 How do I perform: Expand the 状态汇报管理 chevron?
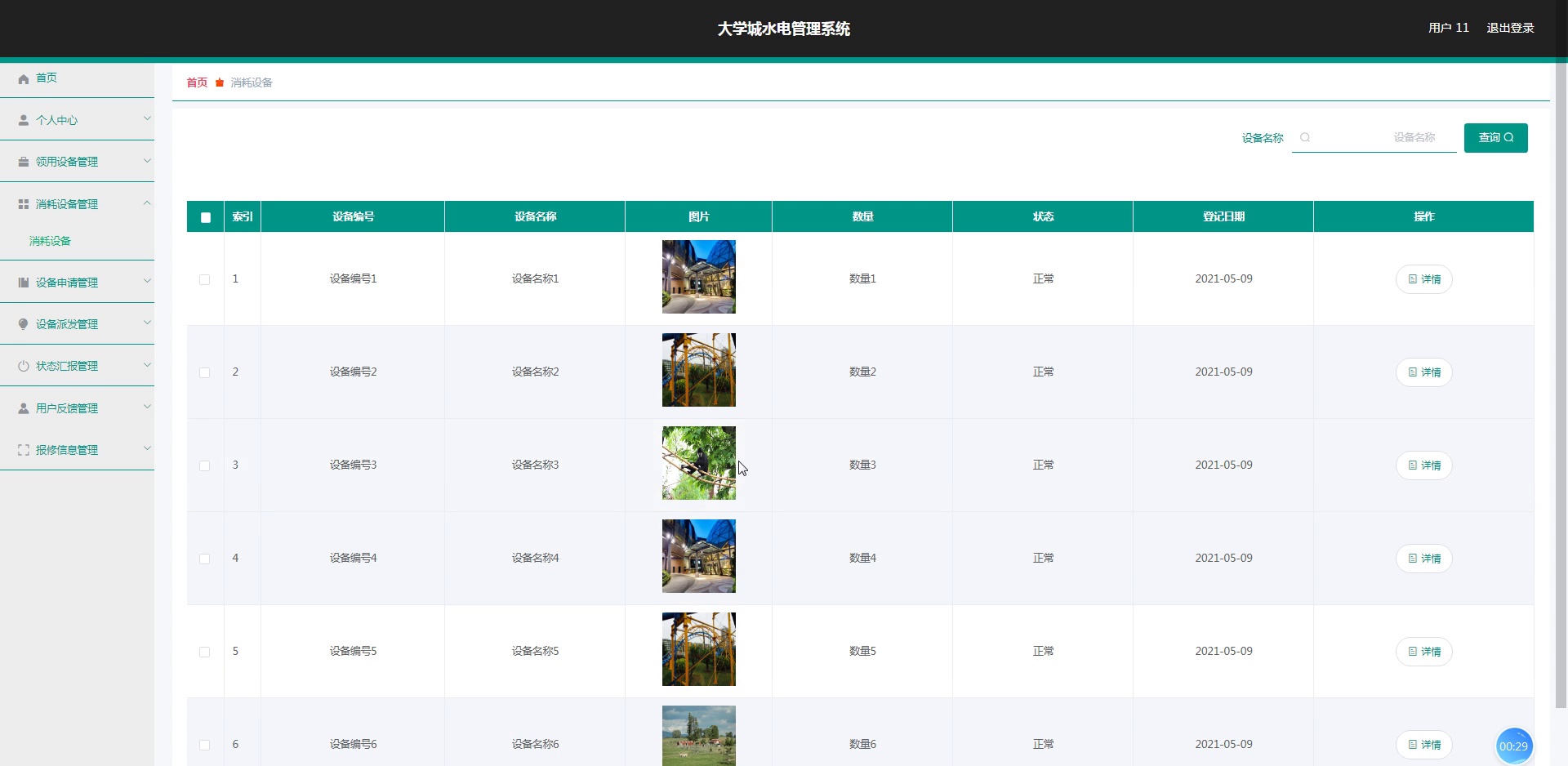[x=147, y=364]
